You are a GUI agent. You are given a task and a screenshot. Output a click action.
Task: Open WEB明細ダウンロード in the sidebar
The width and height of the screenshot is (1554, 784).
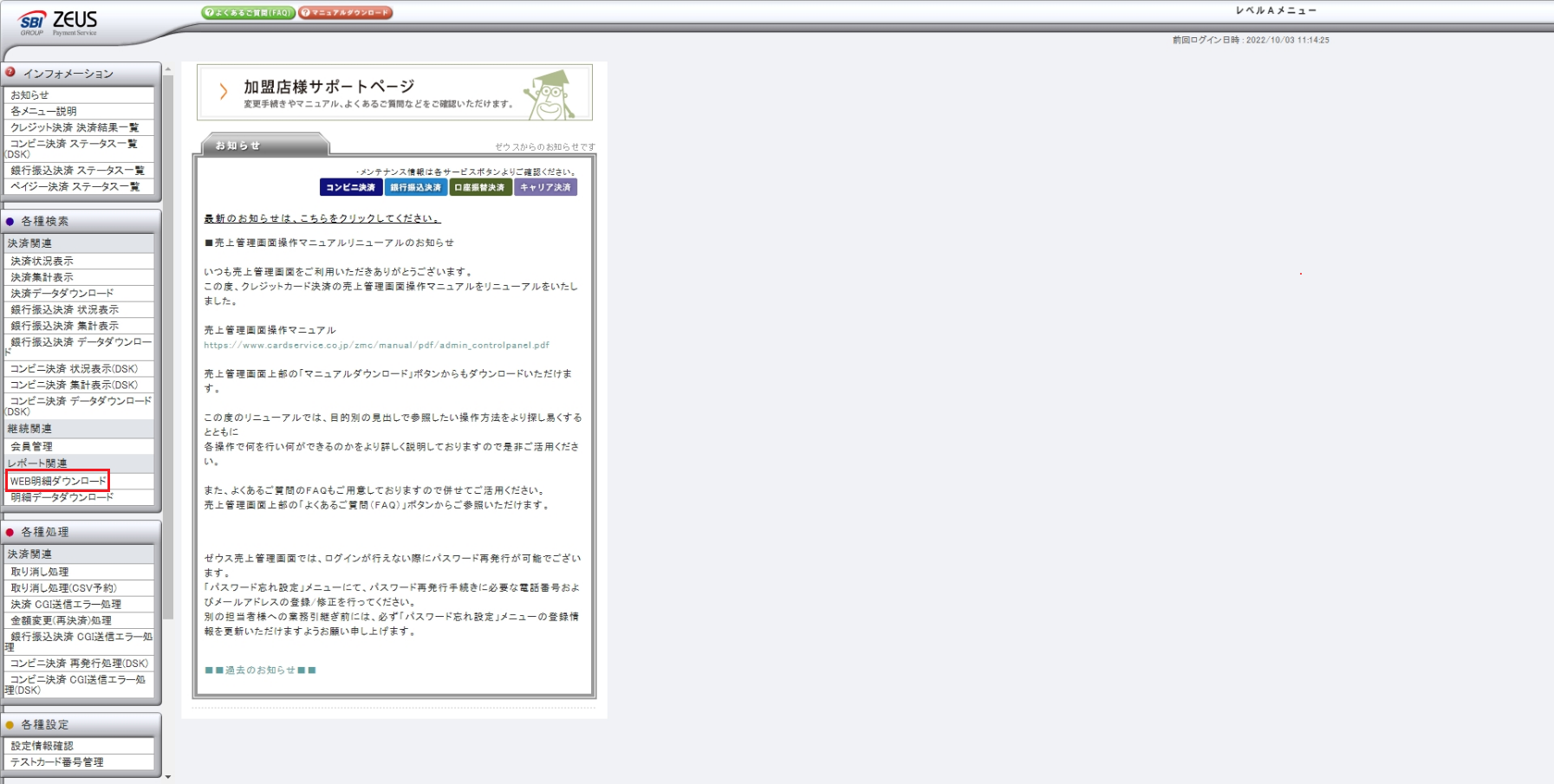[x=58, y=479]
